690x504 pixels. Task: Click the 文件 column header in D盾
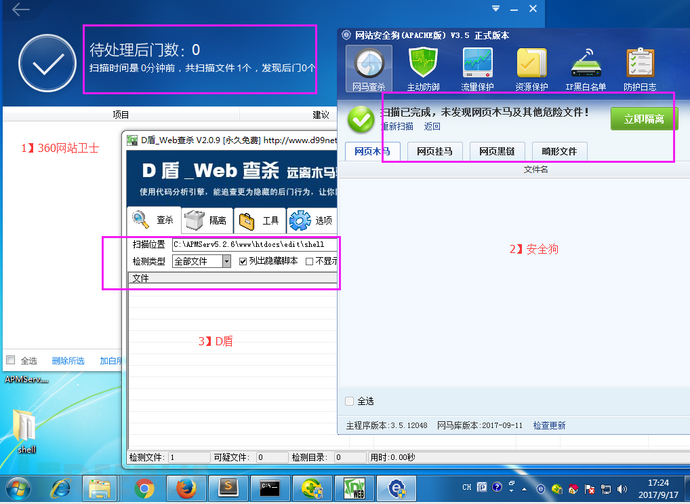pos(233,278)
